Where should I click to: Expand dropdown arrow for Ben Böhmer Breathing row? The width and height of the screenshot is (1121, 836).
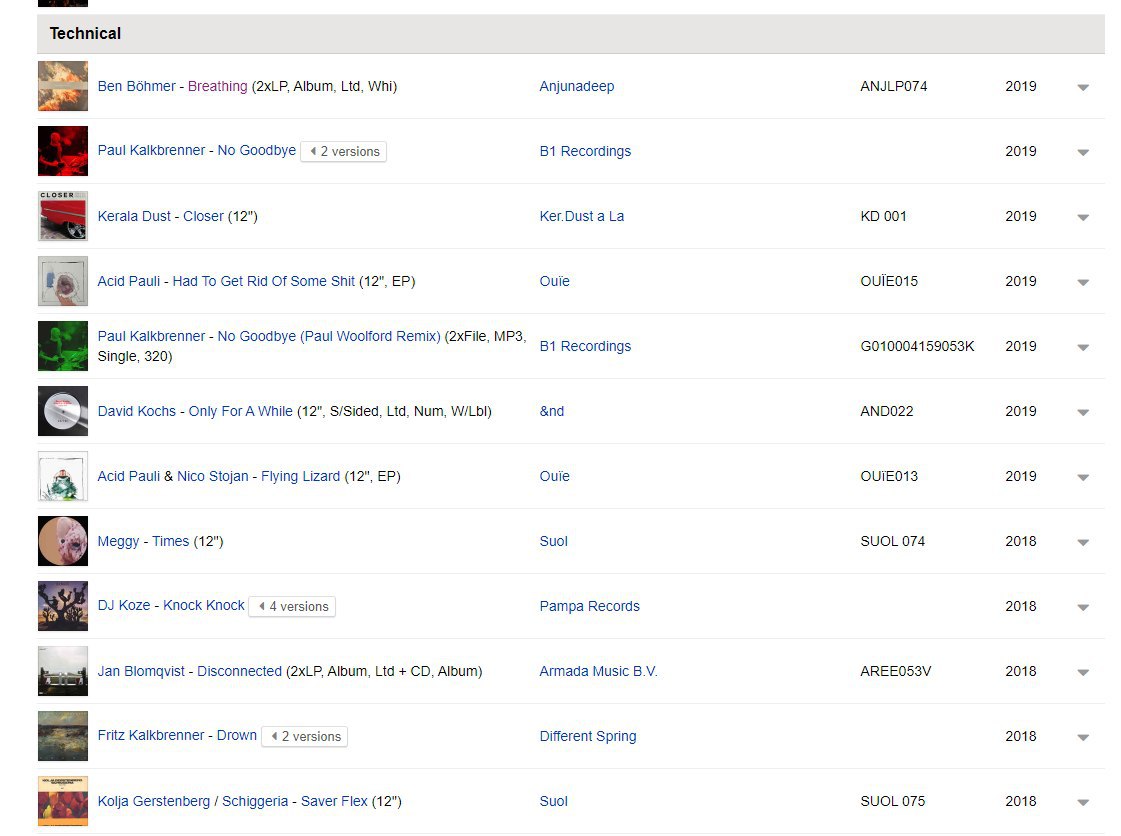[x=1083, y=87]
